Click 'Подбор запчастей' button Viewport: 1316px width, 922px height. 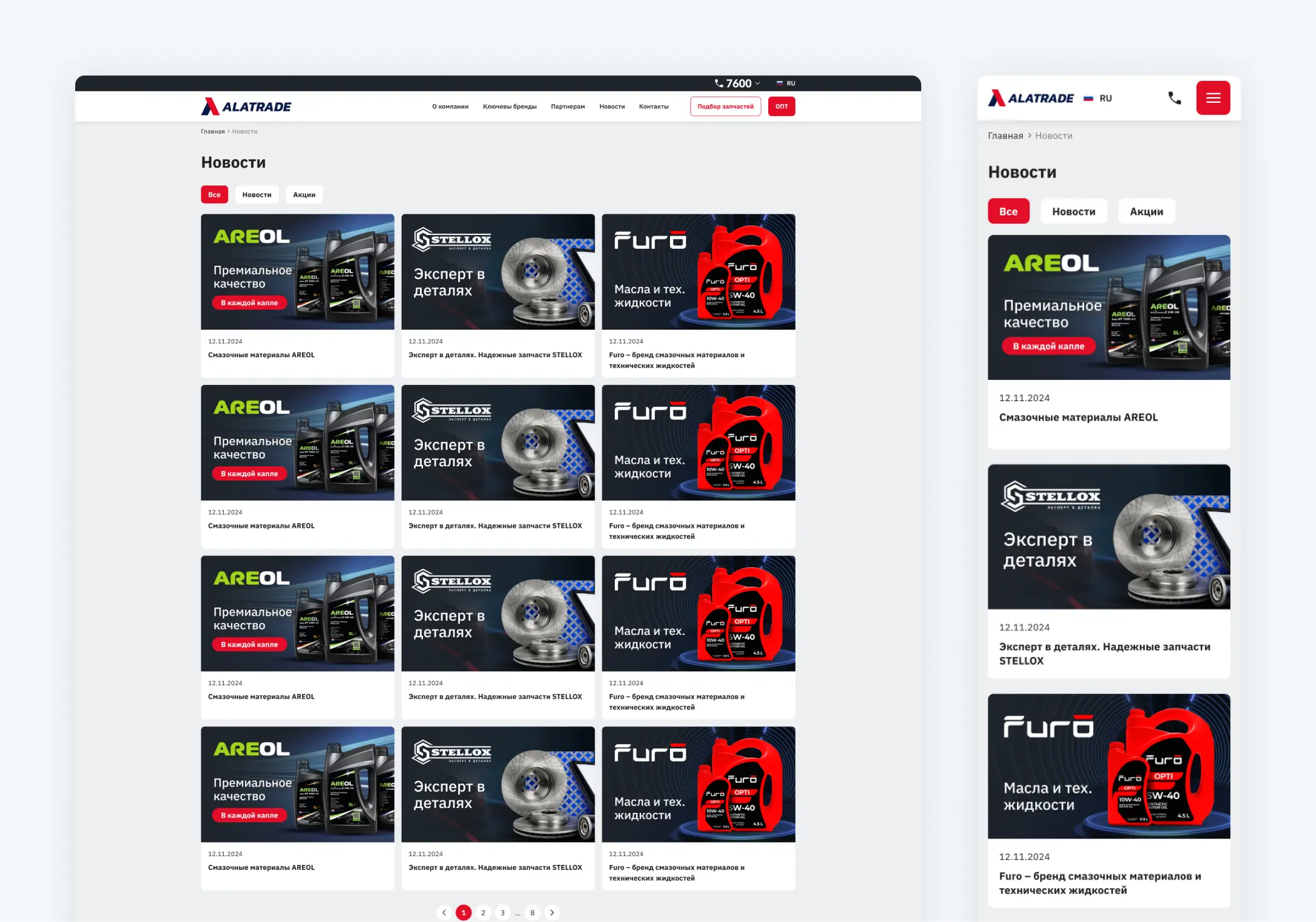725,107
